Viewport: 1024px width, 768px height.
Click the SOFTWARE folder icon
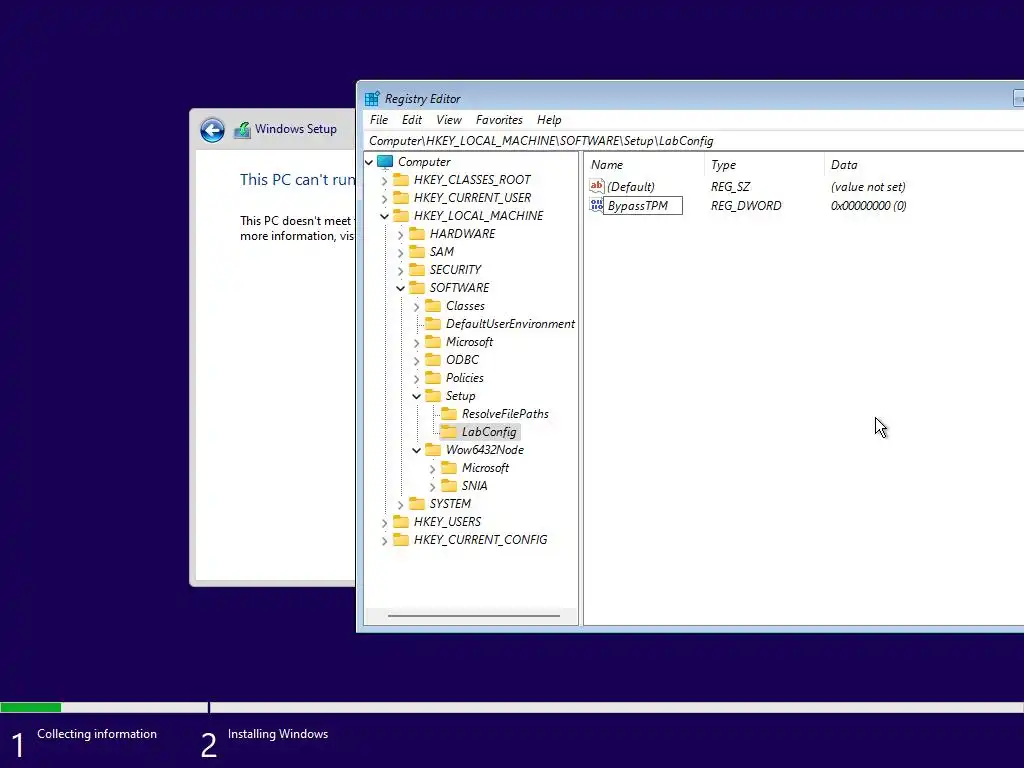coord(417,287)
